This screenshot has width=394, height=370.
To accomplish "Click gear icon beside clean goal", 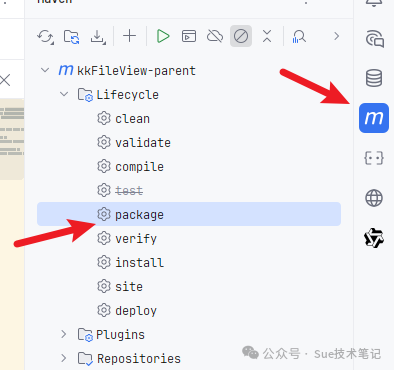I will point(104,118).
